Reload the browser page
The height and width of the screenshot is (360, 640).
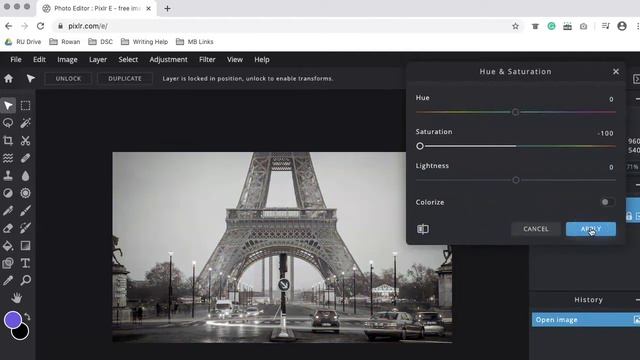(40, 26)
